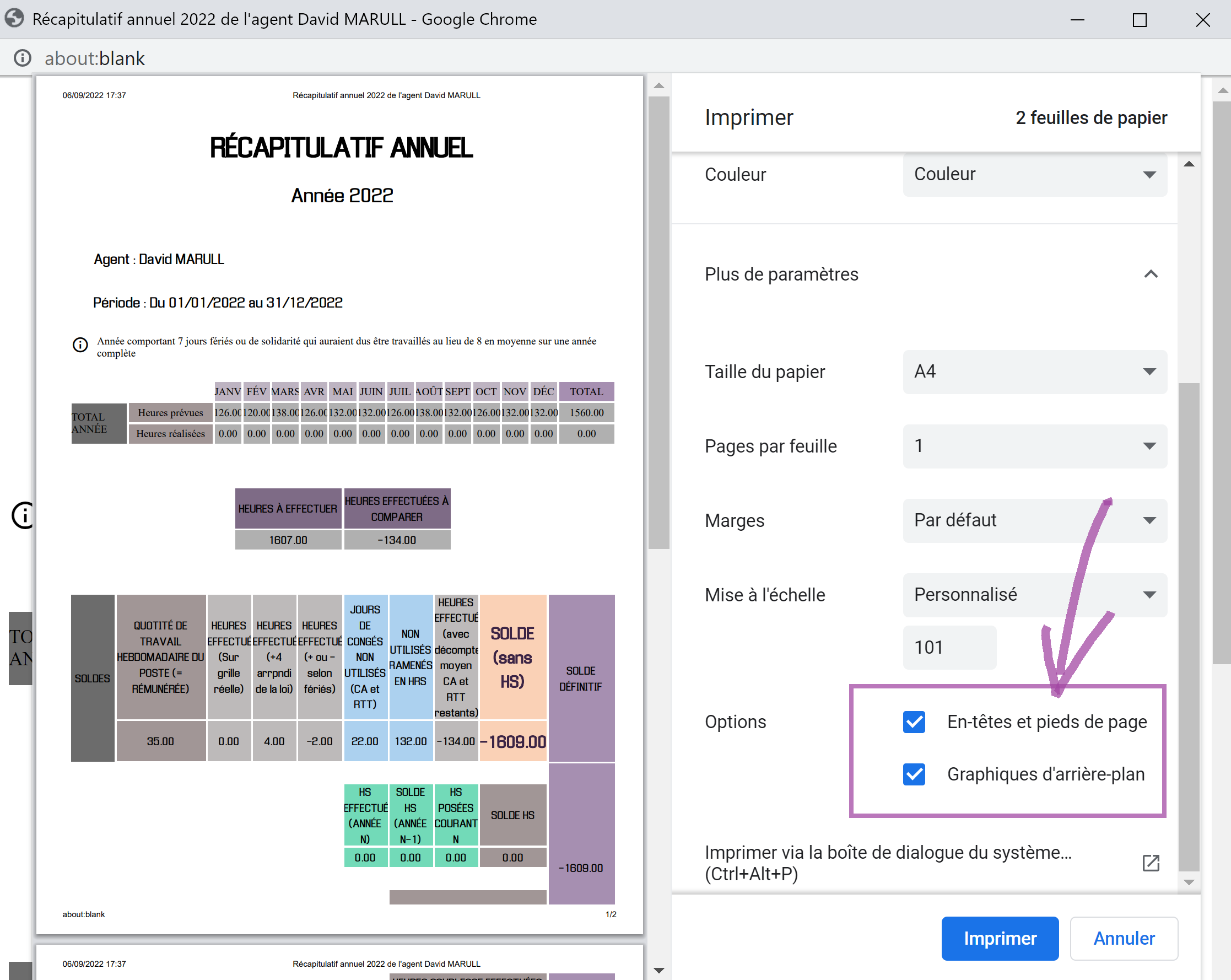The image size is (1231, 980).
Task: Click the 'Agent : David MARULL' line
Action: 159,259
